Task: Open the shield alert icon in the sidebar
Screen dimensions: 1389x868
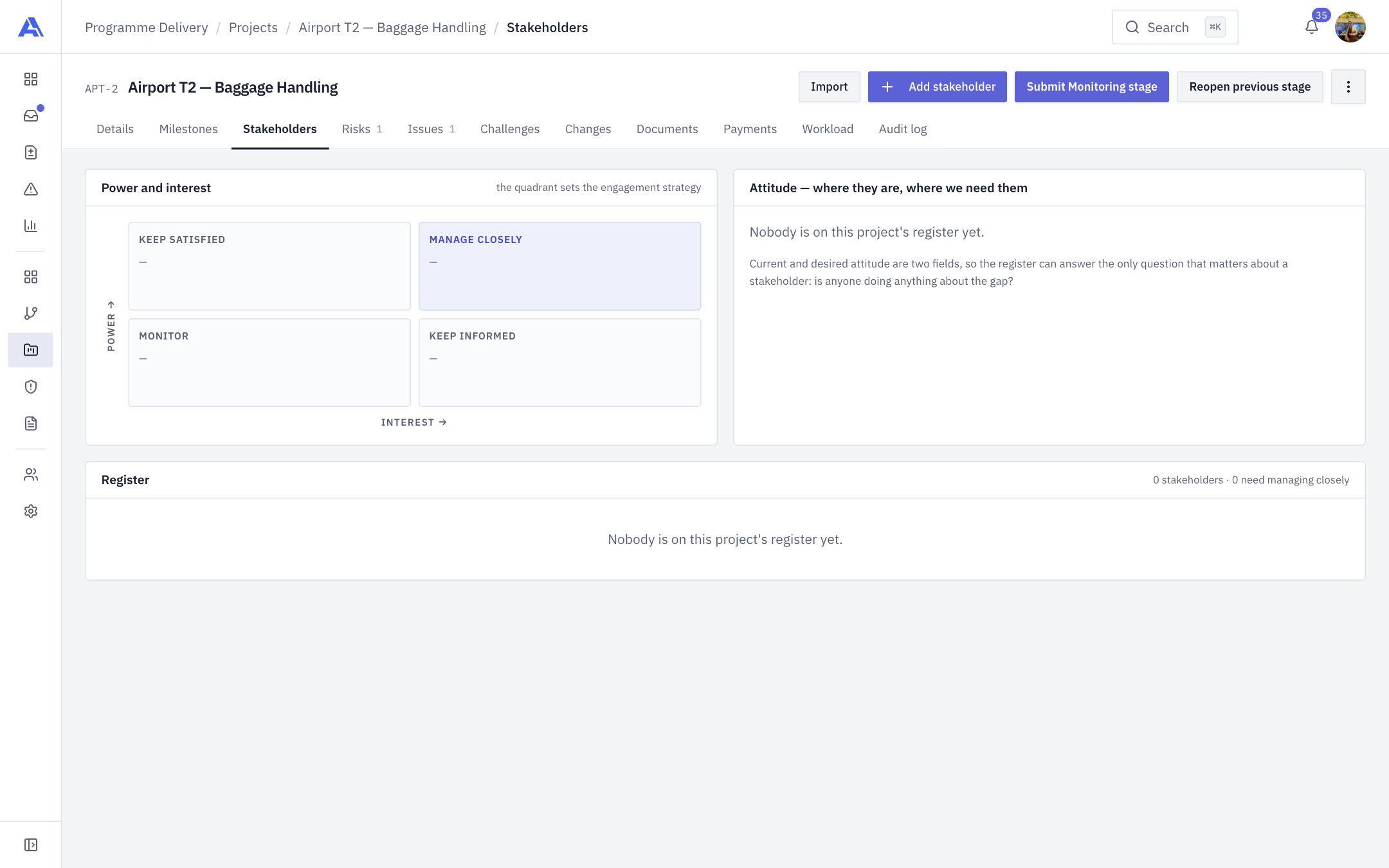Action: tap(30, 386)
